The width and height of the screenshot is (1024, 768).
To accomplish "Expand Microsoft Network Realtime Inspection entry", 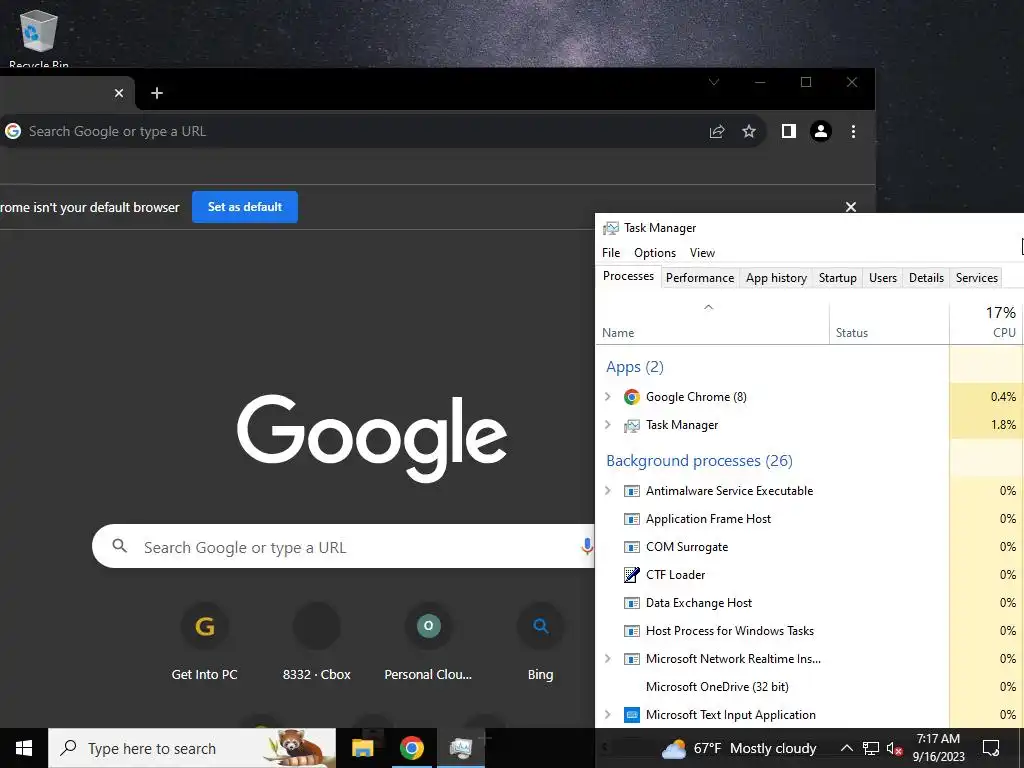I will [x=608, y=658].
